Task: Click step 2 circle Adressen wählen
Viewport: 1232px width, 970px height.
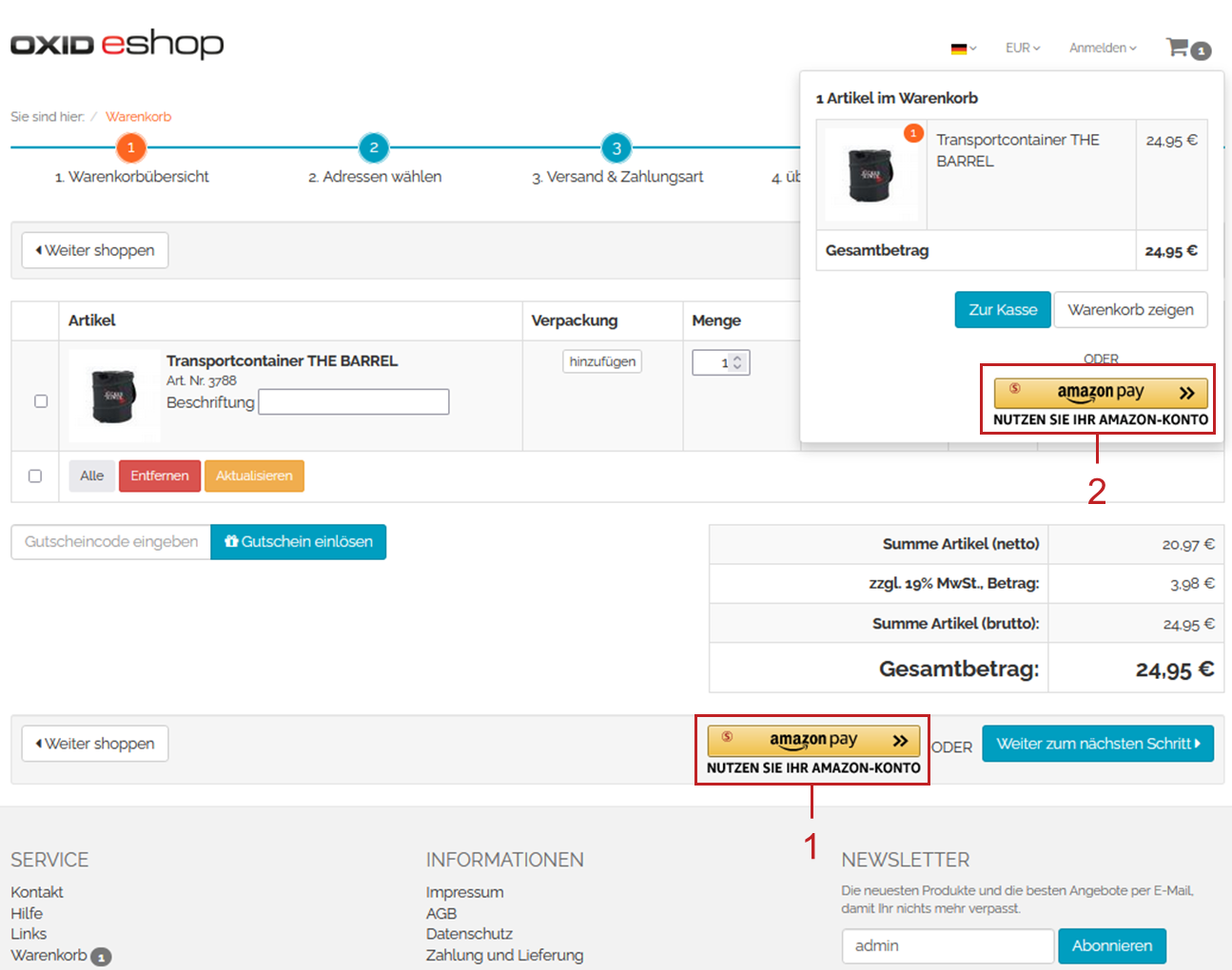Action: pyautogui.click(x=374, y=147)
